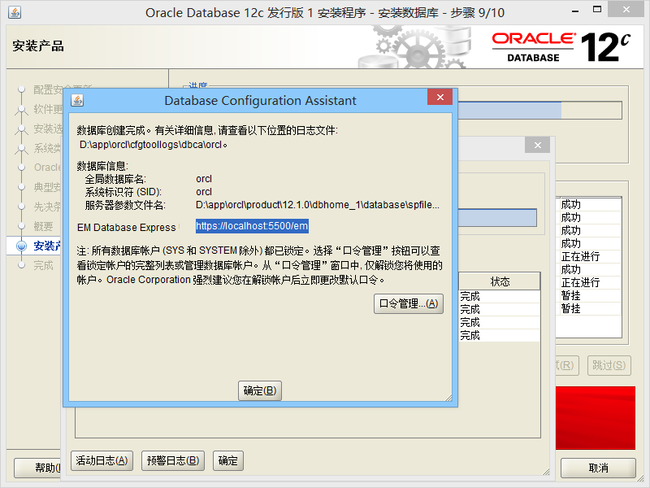Click the EM Database Express label
The image size is (650, 488).
[x=126, y=228]
